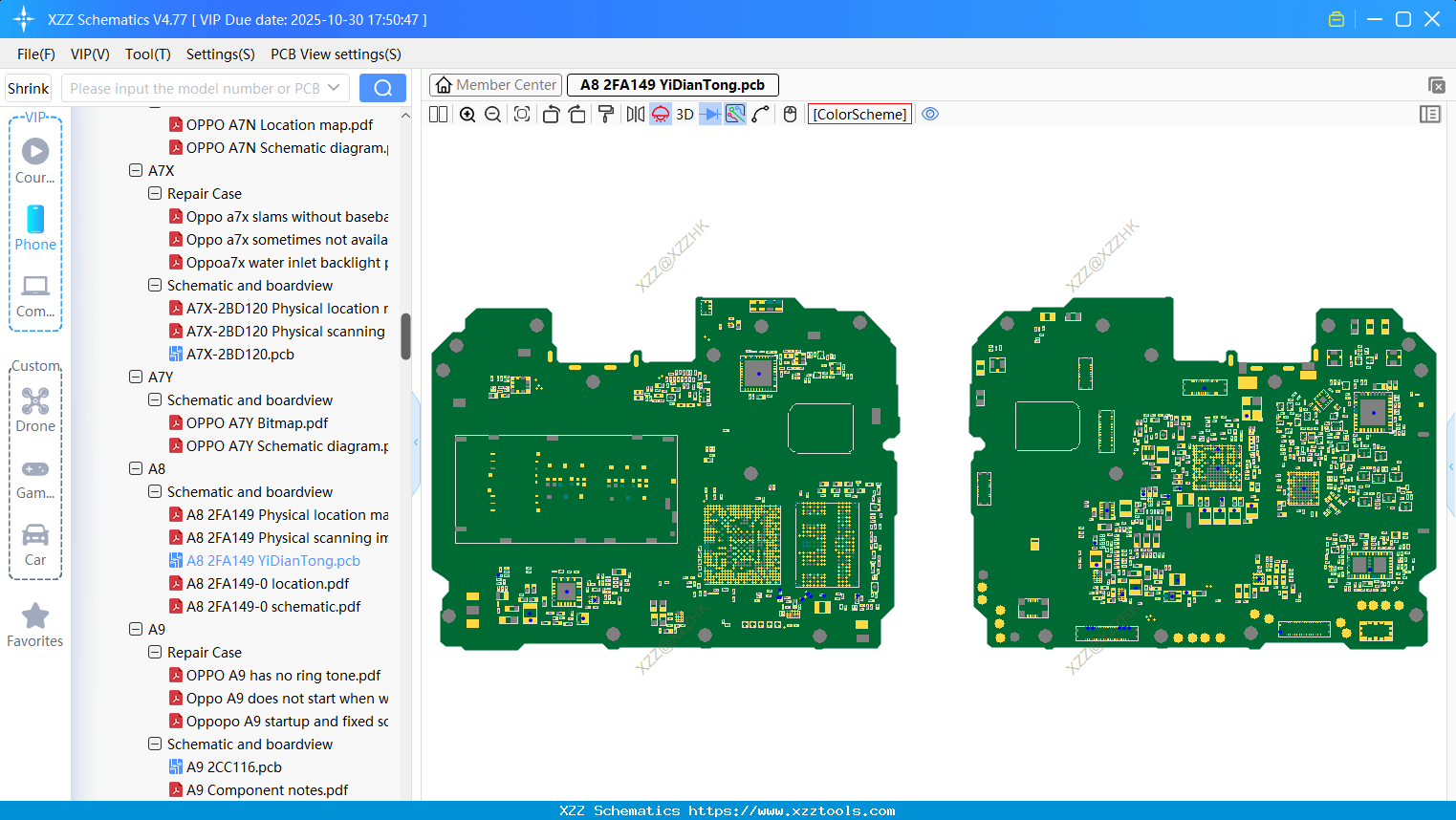Click the zoom in magnifier icon

(467, 115)
